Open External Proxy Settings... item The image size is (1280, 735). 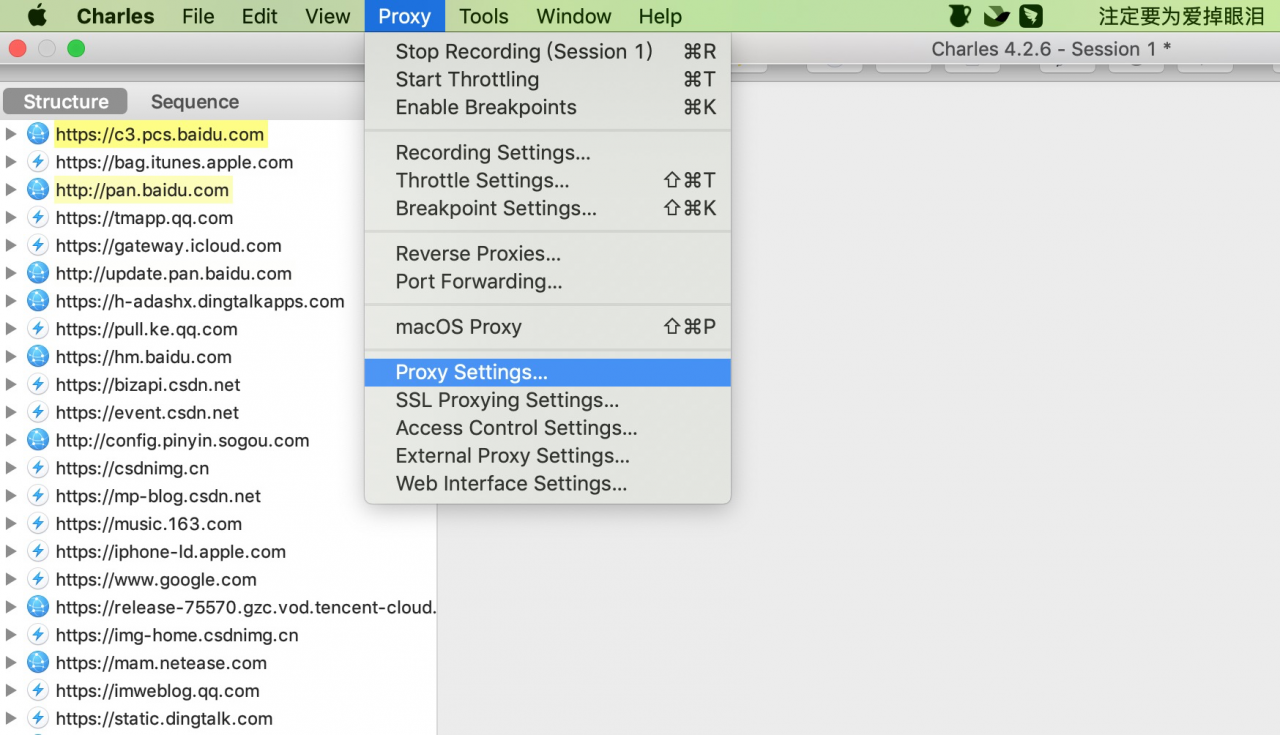point(548,456)
